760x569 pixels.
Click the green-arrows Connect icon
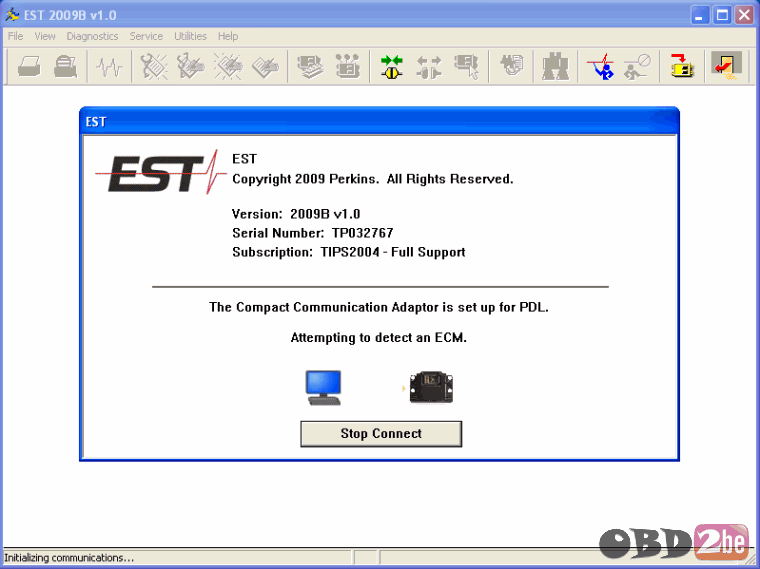pyautogui.click(x=392, y=66)
